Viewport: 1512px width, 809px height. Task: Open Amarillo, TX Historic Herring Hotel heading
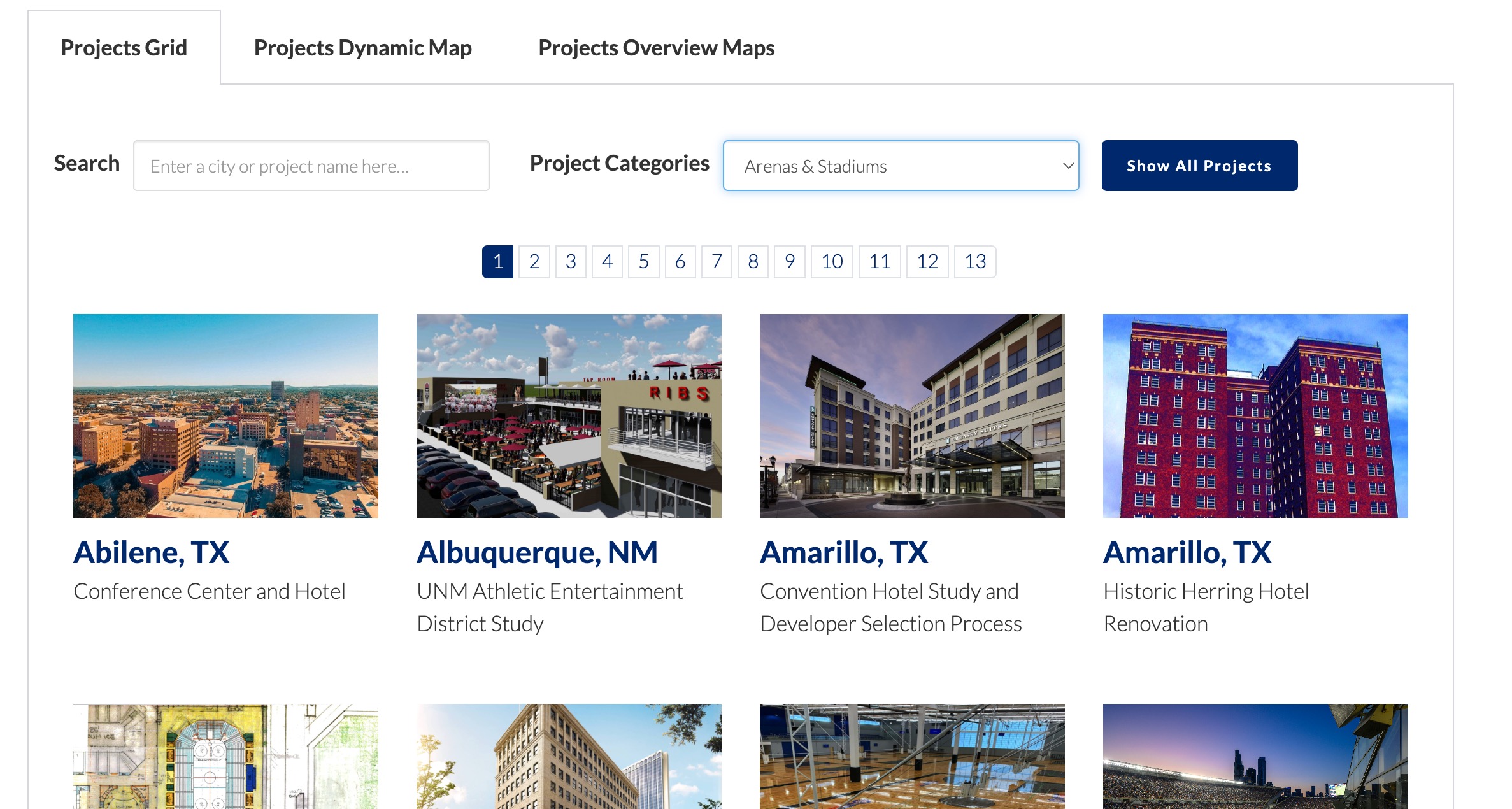1187,552
